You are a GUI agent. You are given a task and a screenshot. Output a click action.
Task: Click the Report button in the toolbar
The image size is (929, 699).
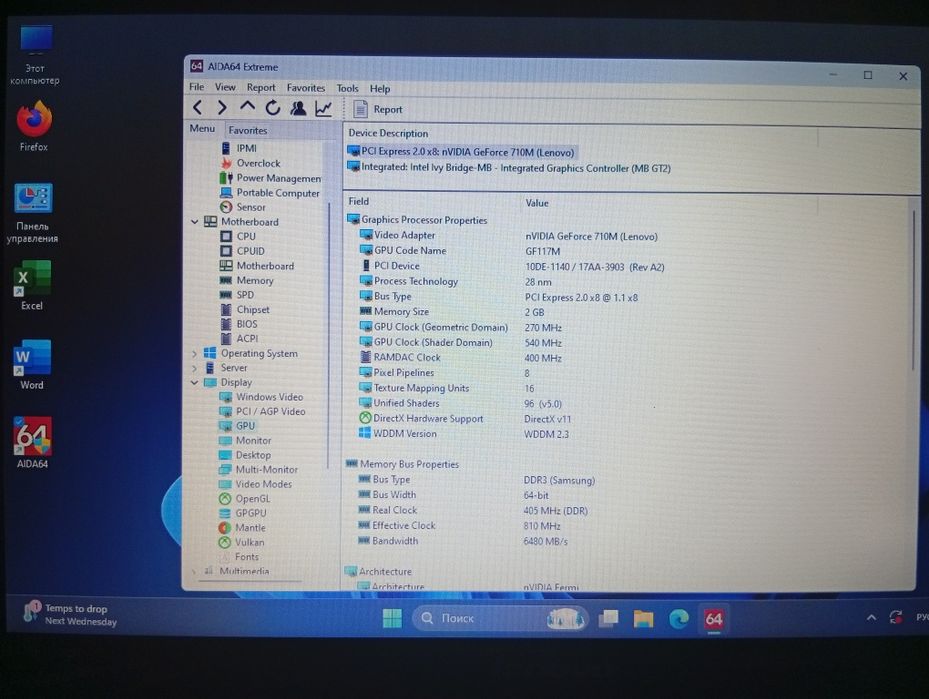(378, 110)
